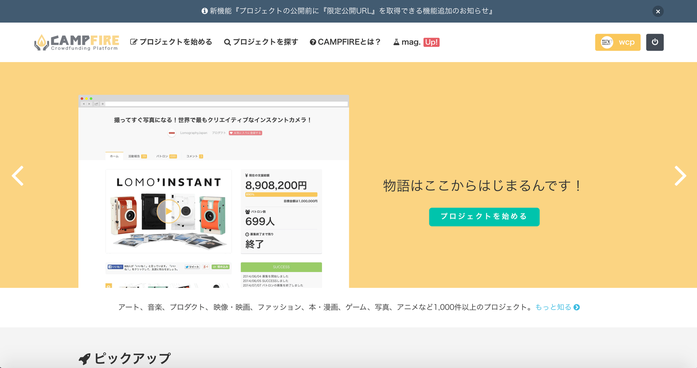
Task: Open CAMPFIREとは？ menu item
Action: click(345, 42)
